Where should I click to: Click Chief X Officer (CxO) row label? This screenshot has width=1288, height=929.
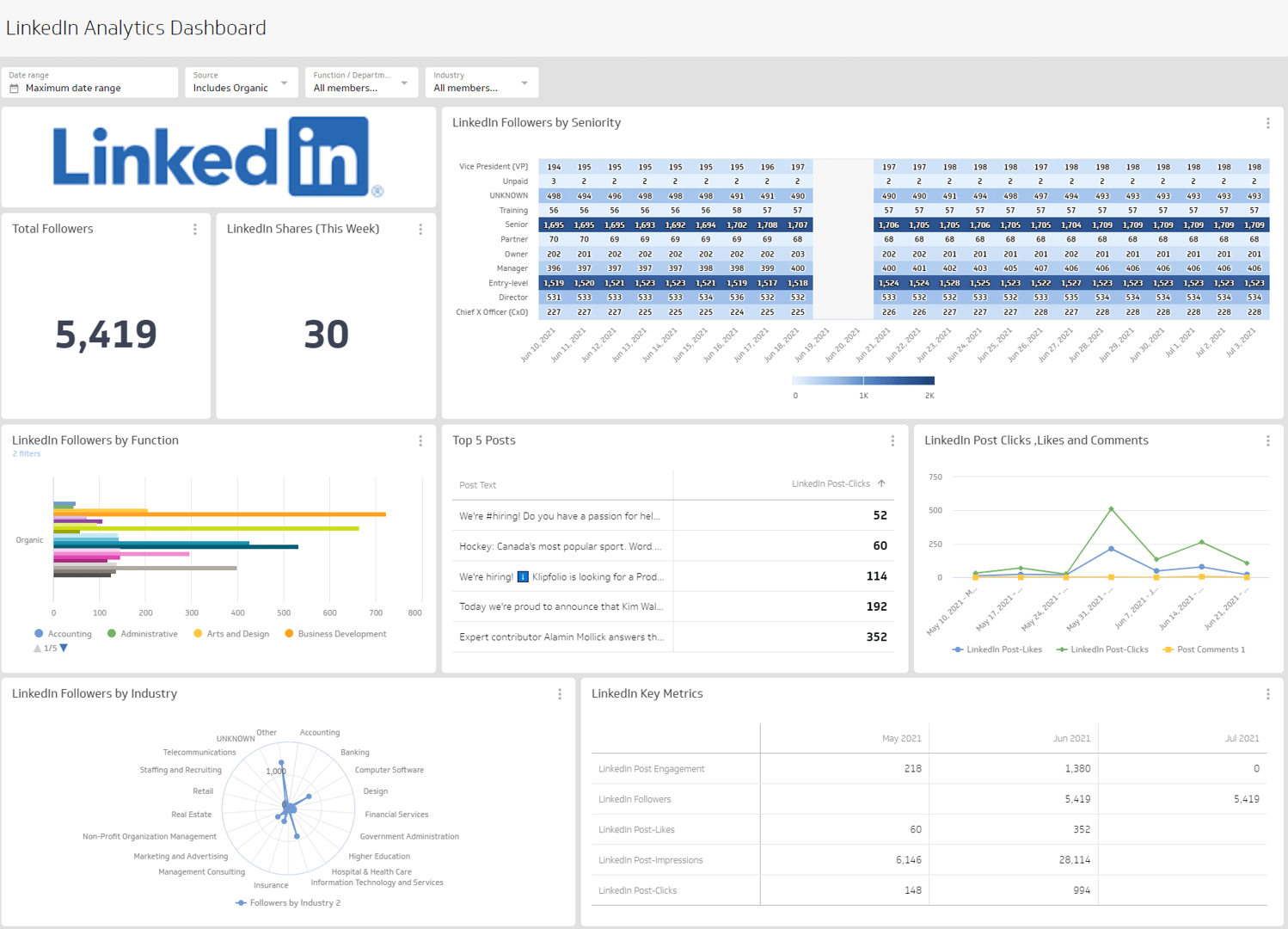pyautogui.click(x=492, y=312)
